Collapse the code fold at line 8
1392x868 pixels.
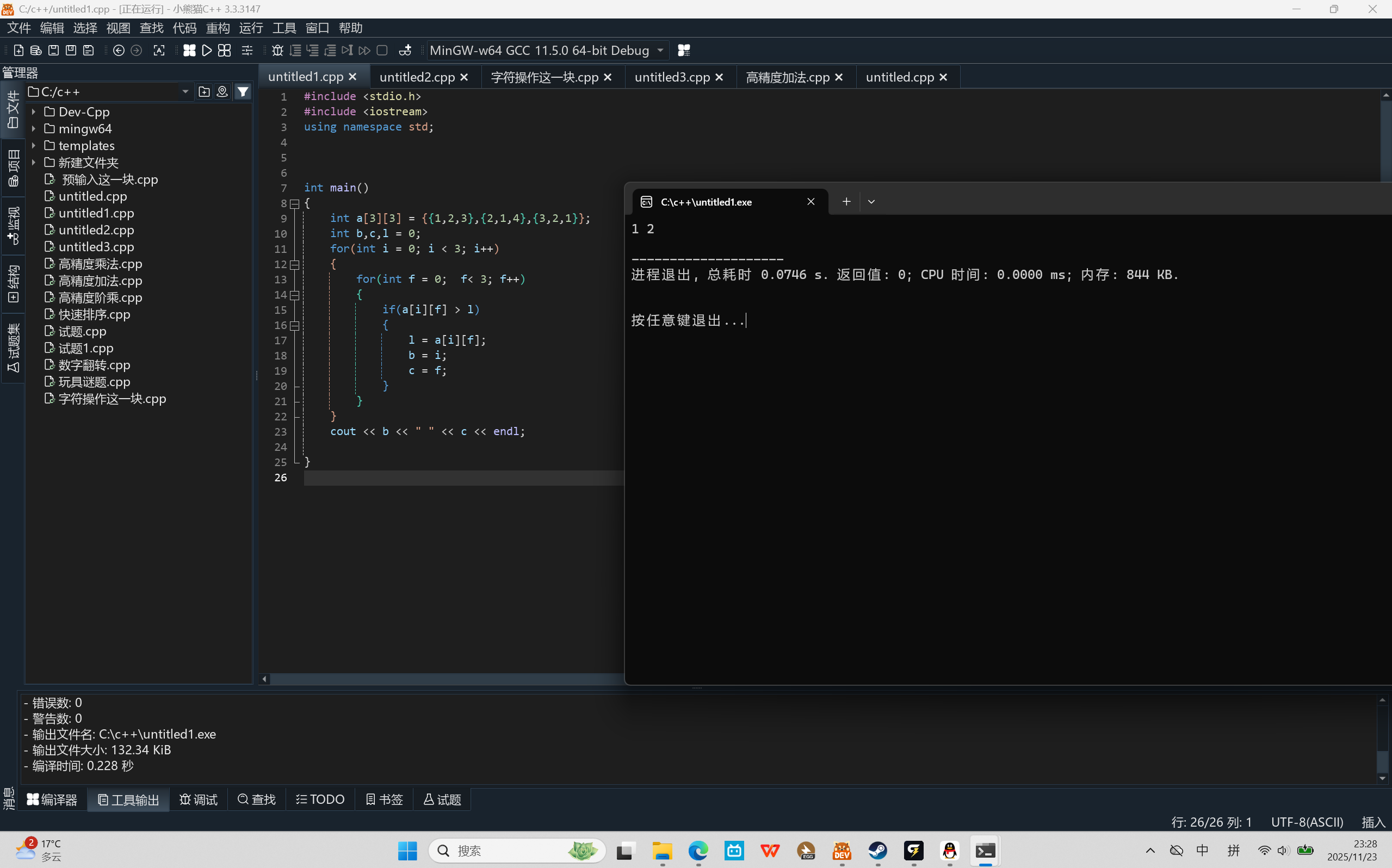pos(294,204)
